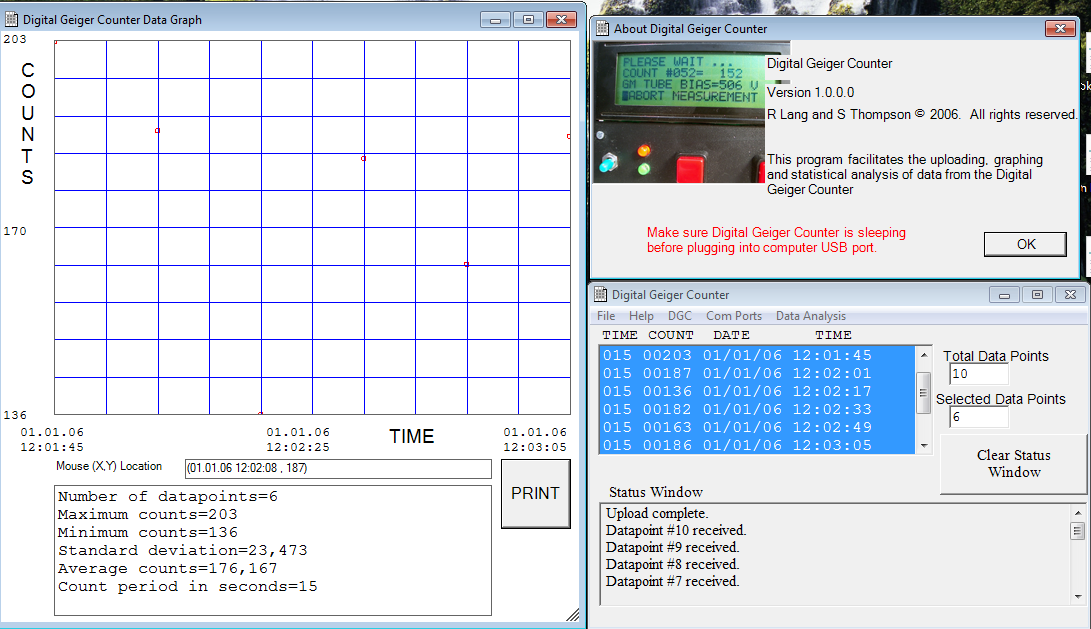The width and height of the screenshot is (1091, 629).
Task: Click the Data Graph window title bar icon
Action: click(12, 19)
